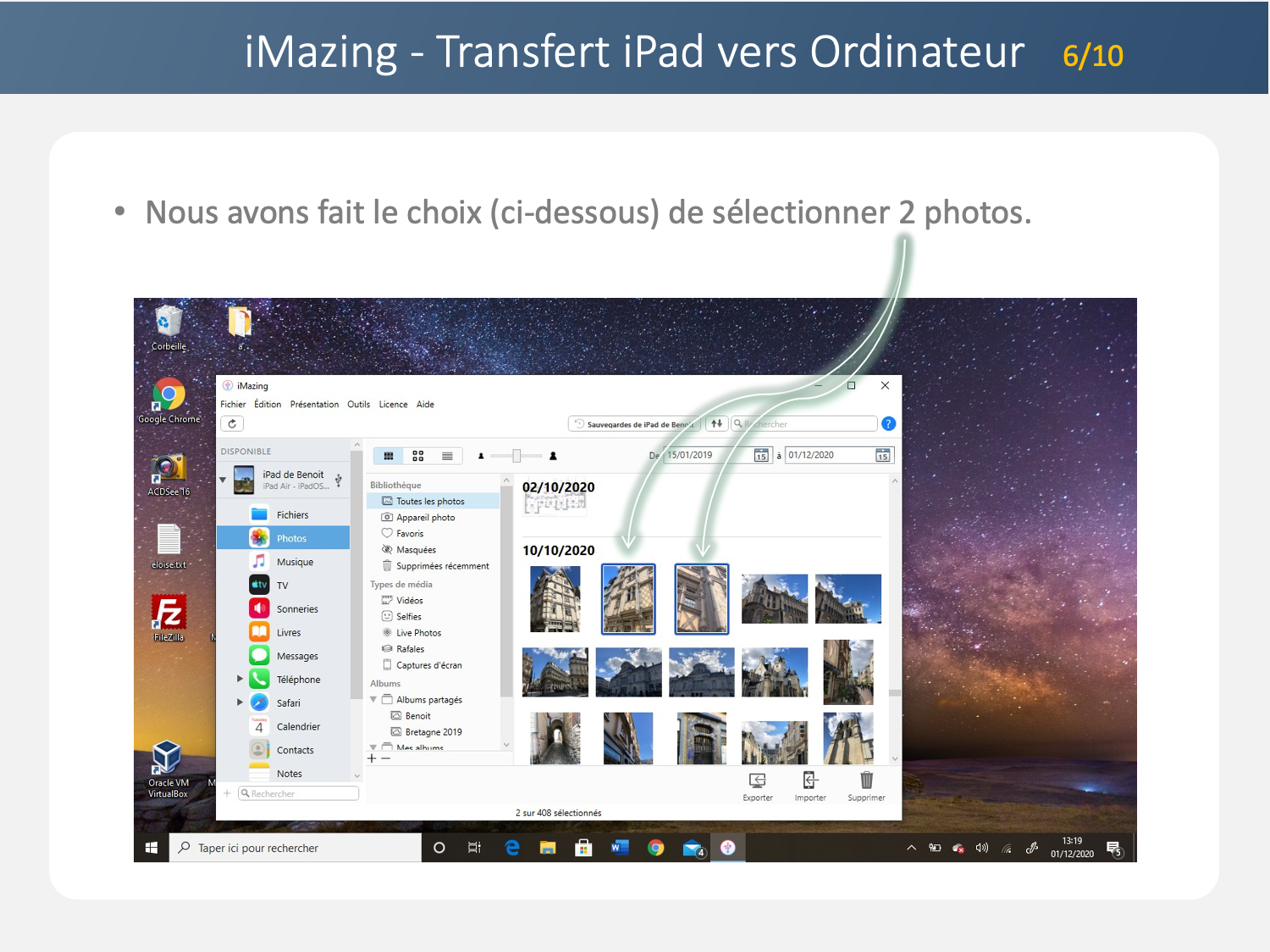The image size is (1270, 952).
Task: Click the Exporter icon in bottom toolbar
Action: coord(757,781)
